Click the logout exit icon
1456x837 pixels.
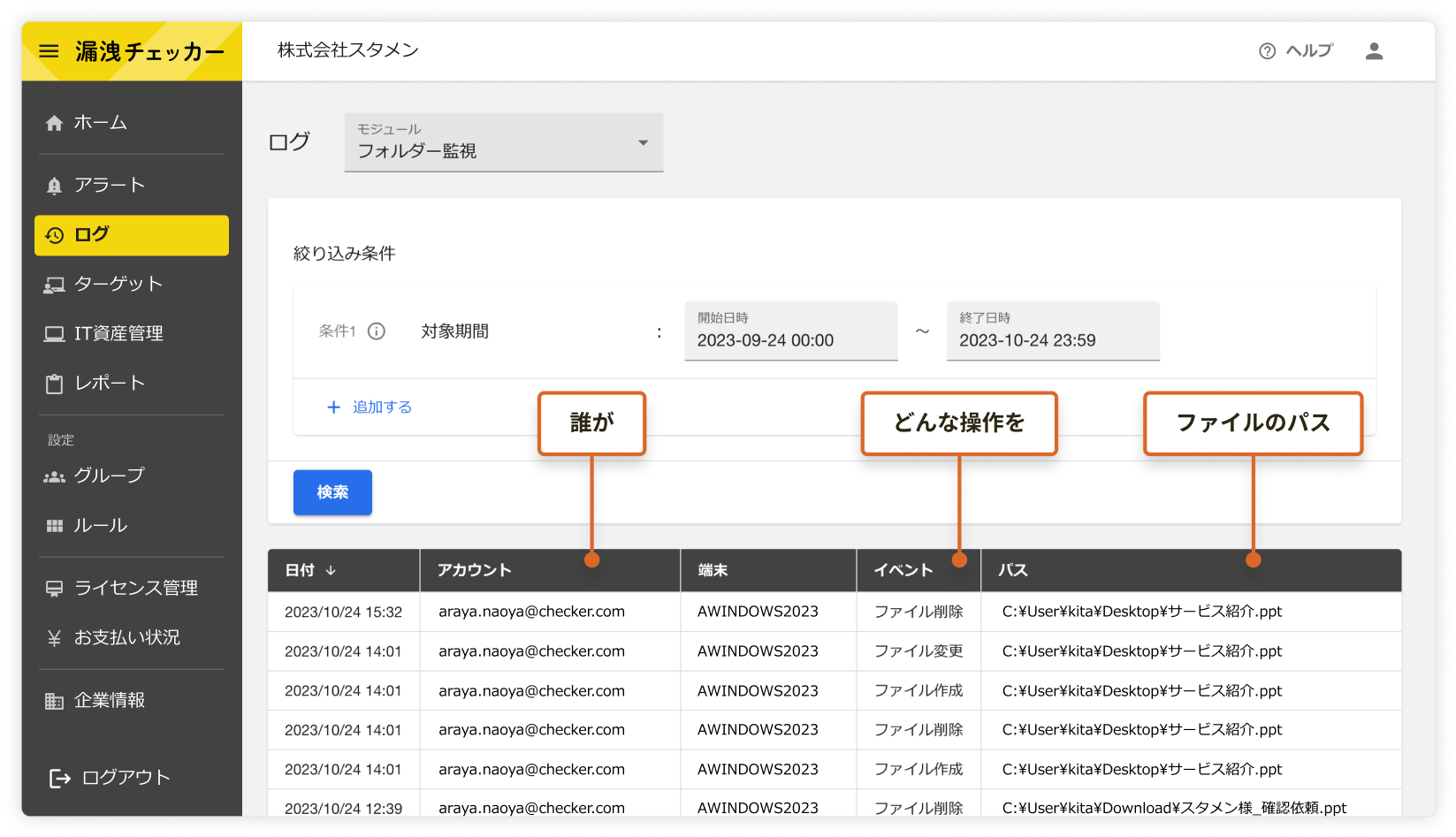(x=59, y=778)
